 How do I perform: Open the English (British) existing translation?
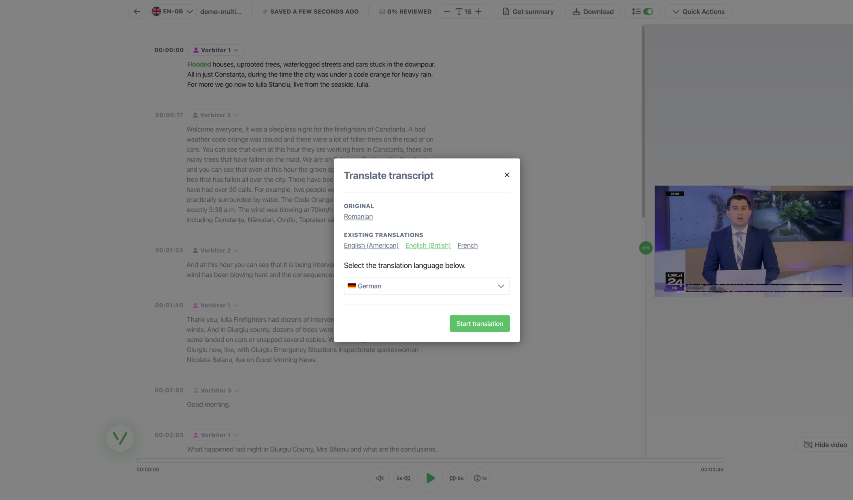tap(428, 246)
